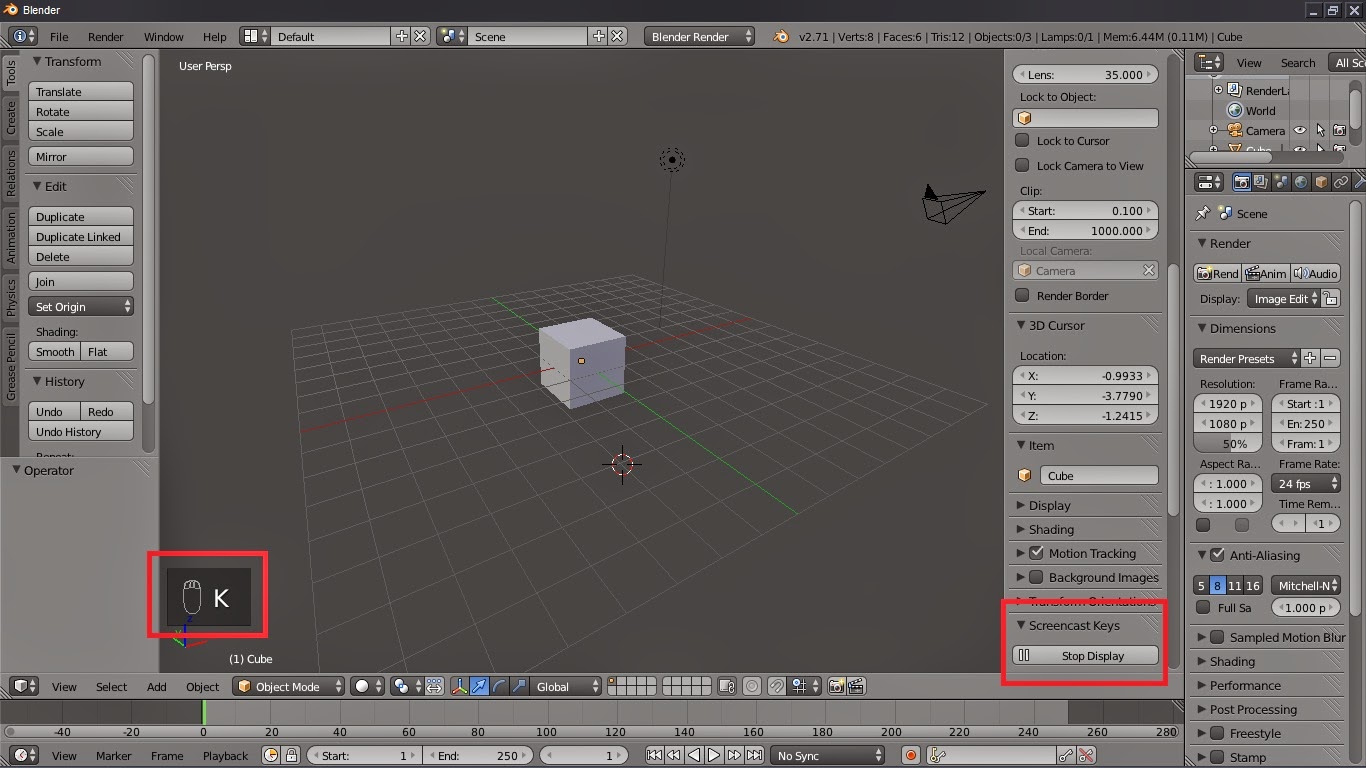Switch to the Create tab in the tool shelf

coord(11,118)
